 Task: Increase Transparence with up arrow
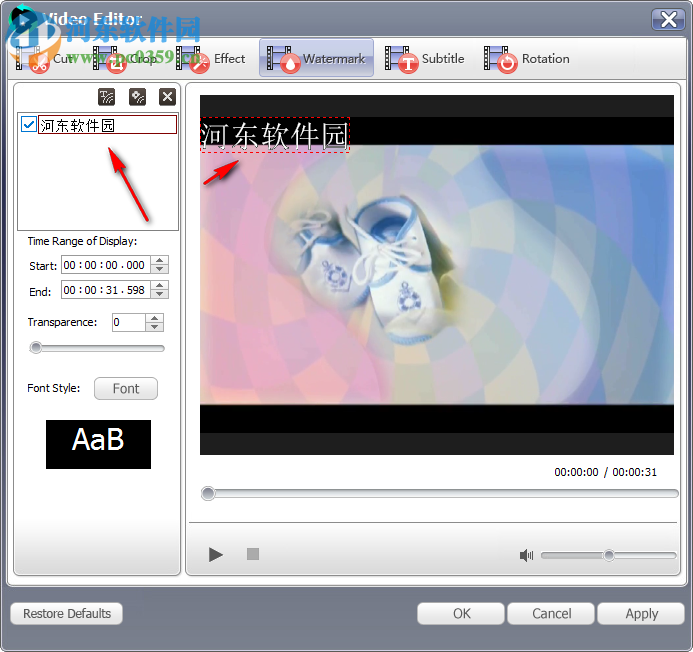click(x=154, y=318)
